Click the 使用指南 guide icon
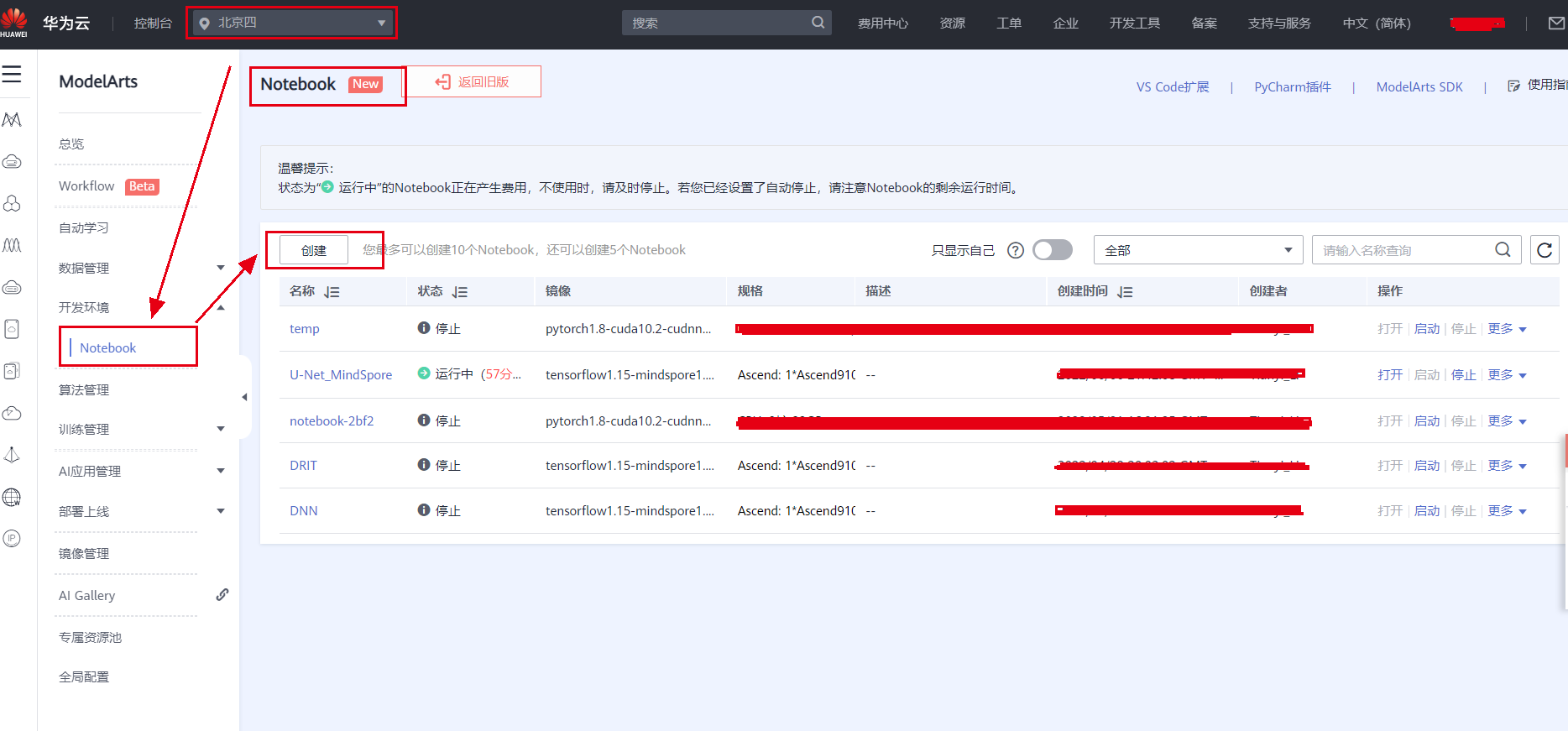 tap(1513, 86)
